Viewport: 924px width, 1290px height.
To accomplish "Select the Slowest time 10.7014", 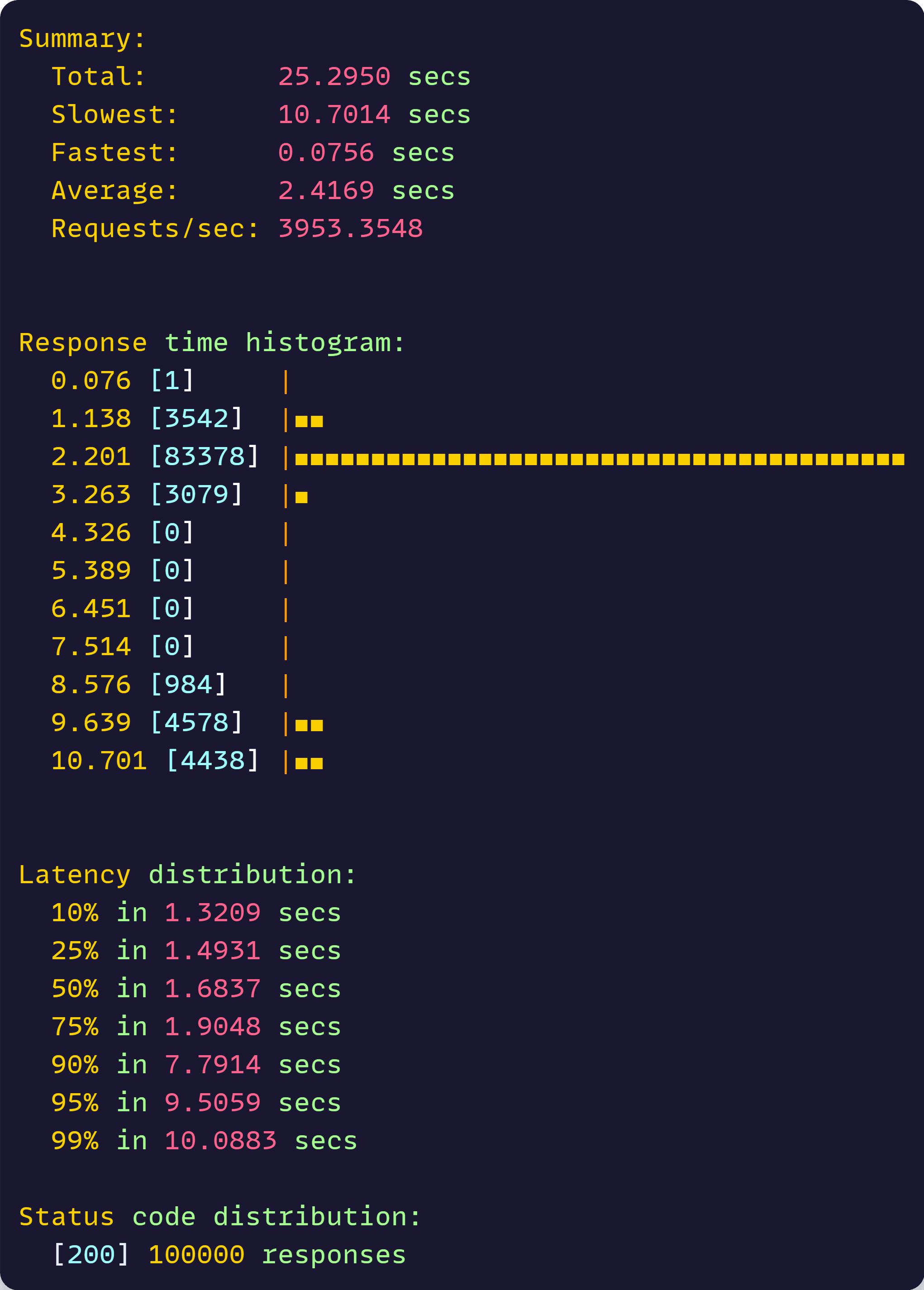I will tap(334, 114).
